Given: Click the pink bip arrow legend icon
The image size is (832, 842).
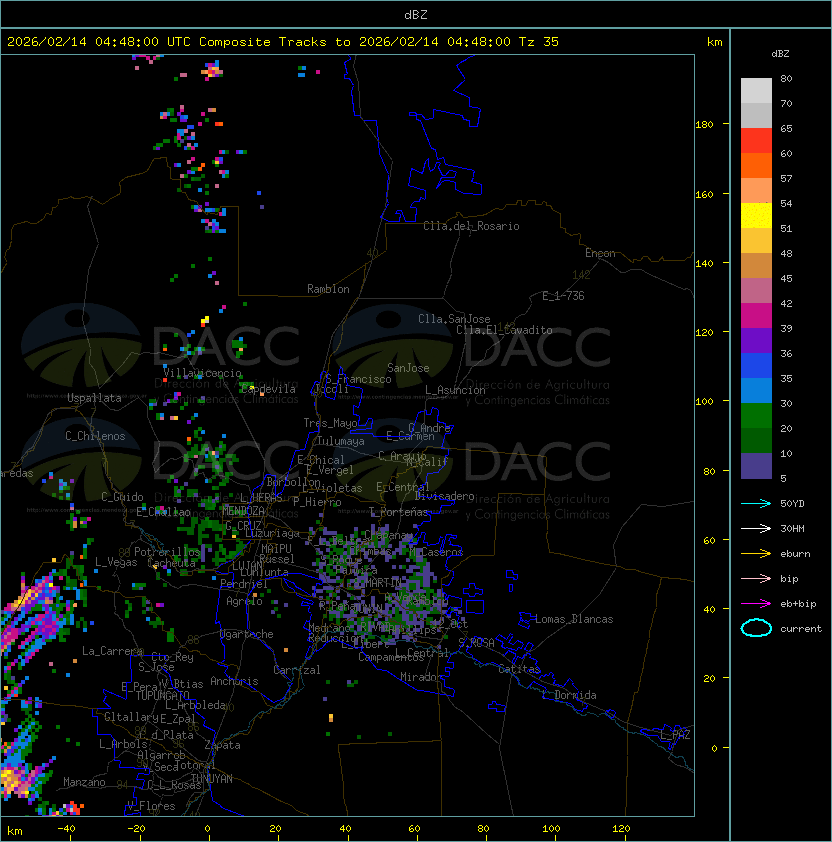Looking at the screenshot, I should point(756,579).
